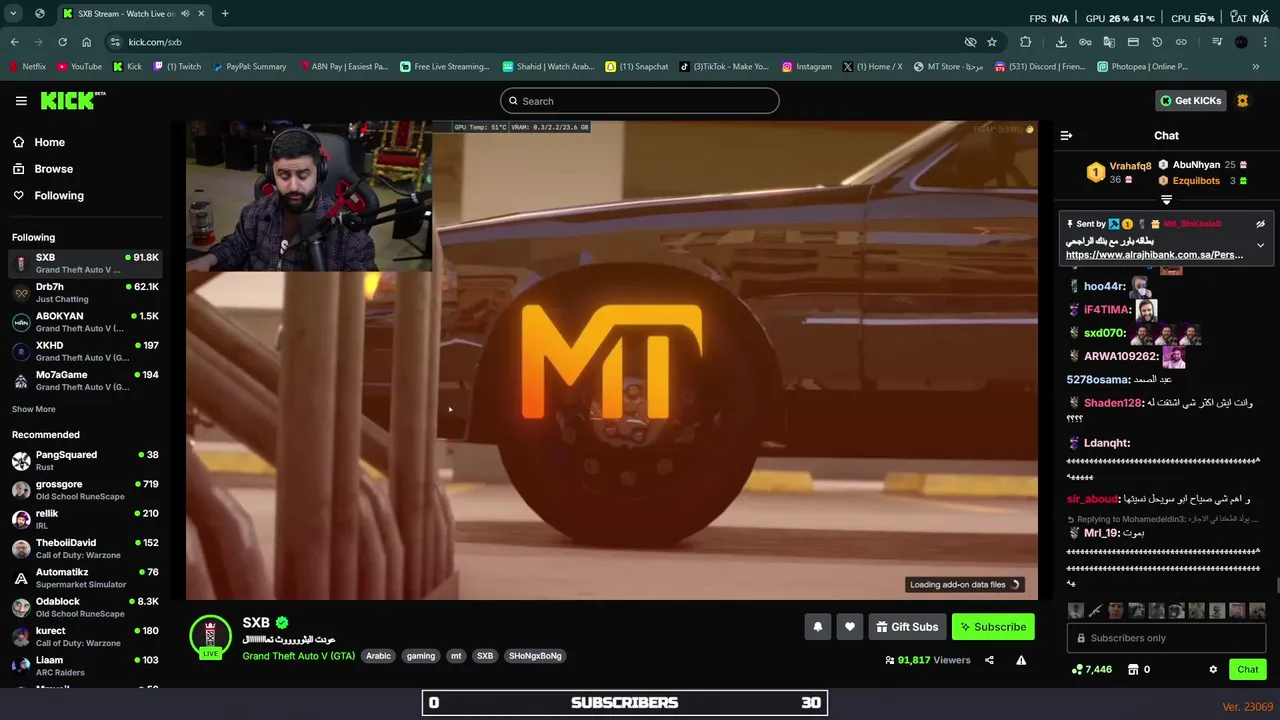Open recommended channel Odablock
1280x720 pixels.
pos(84,608)
